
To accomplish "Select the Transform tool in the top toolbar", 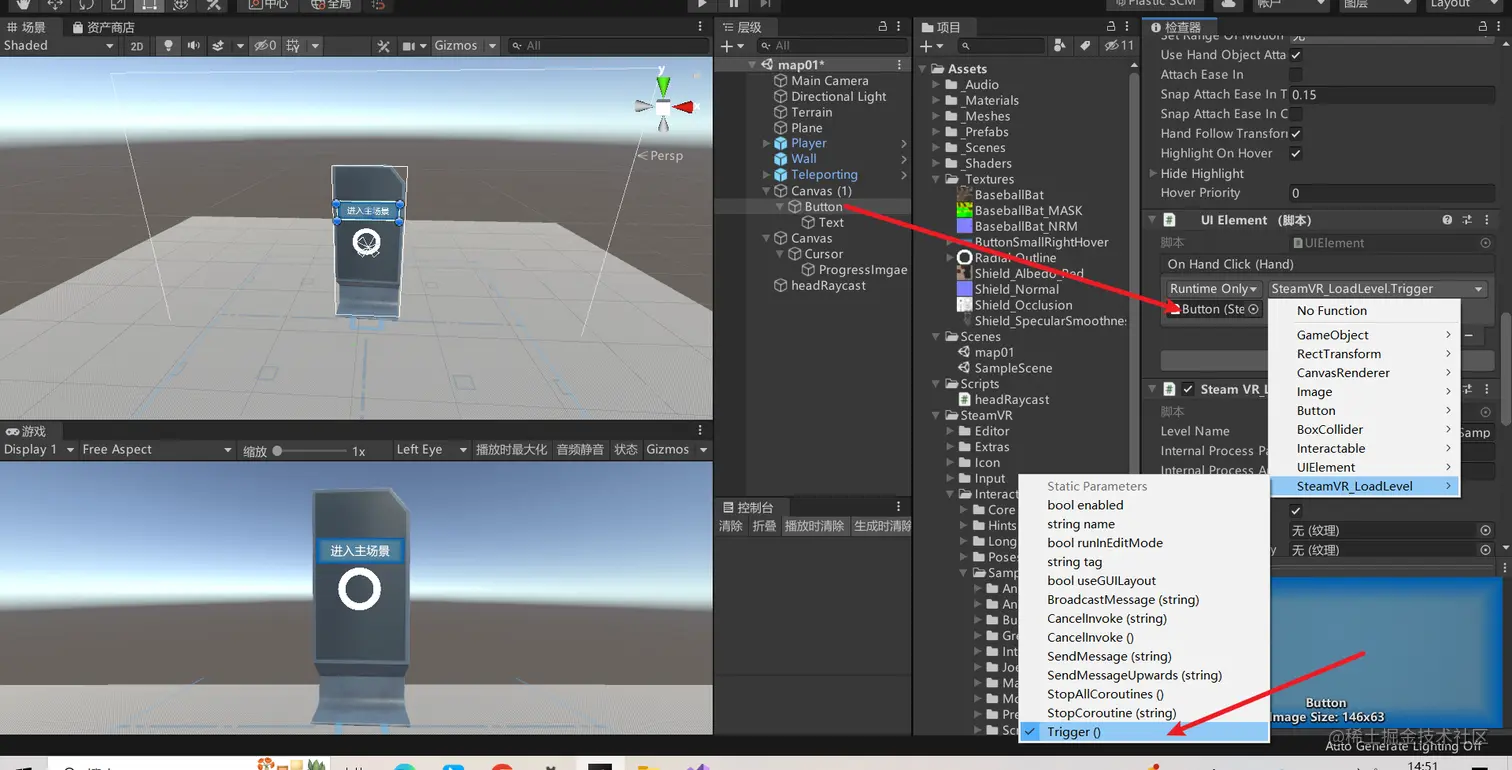I will (x=181, y=5).
